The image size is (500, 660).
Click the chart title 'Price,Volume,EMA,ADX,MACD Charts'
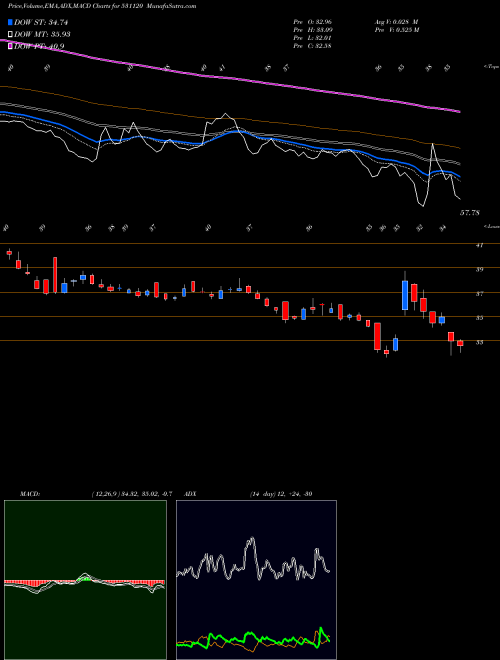click(60, 7)
